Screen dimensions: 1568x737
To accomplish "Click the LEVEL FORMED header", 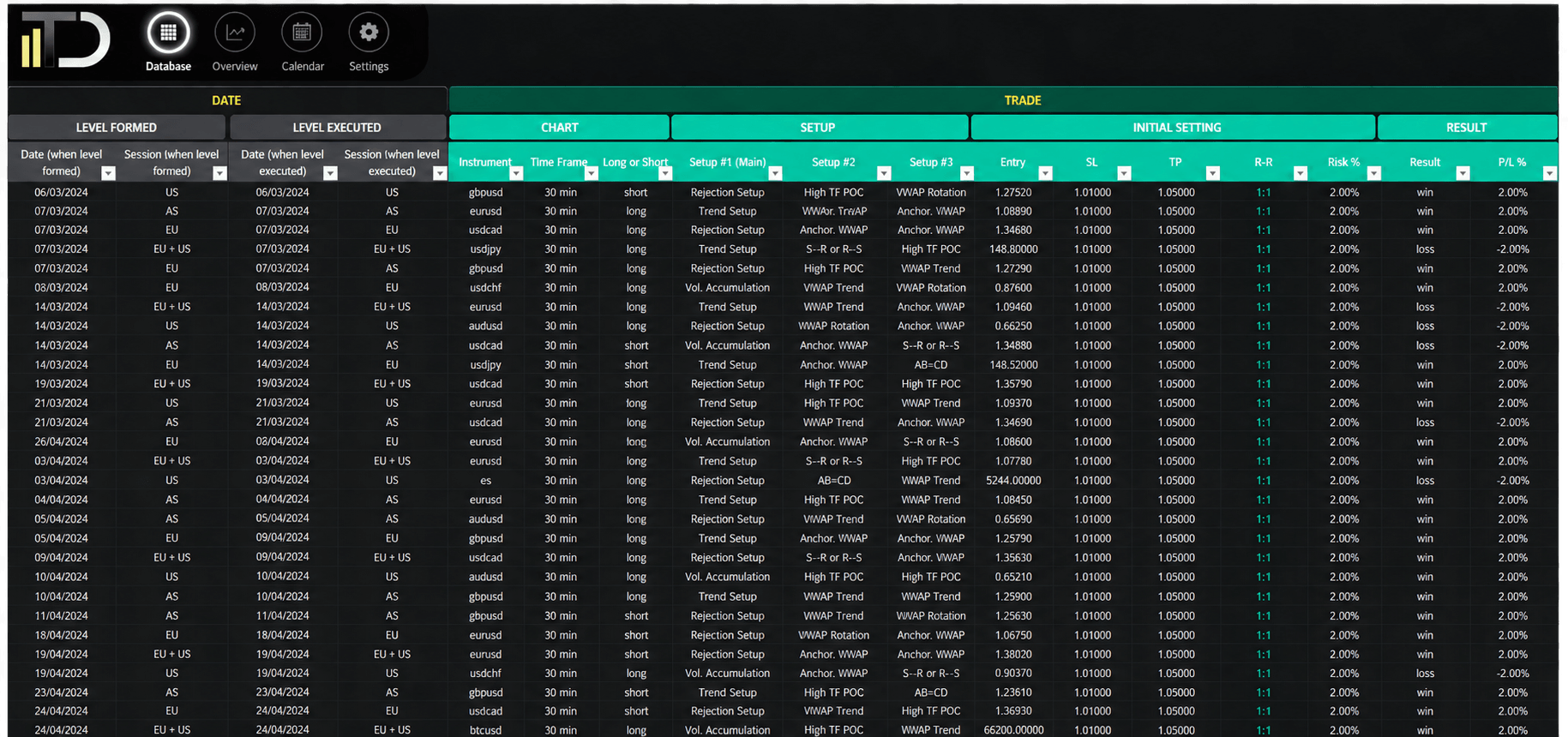I will pyautogui.click(x=117, y=127).
